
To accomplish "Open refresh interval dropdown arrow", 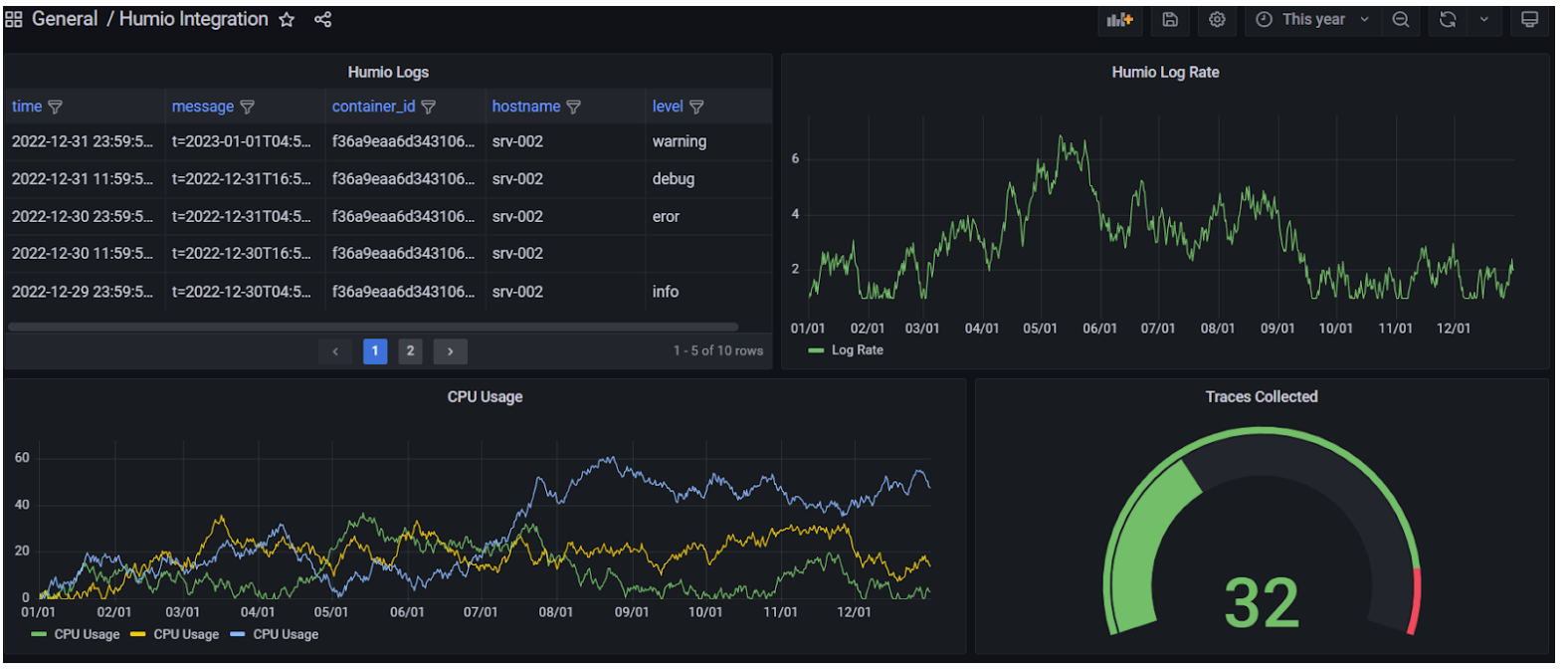I will click(x=1484, y=20).
